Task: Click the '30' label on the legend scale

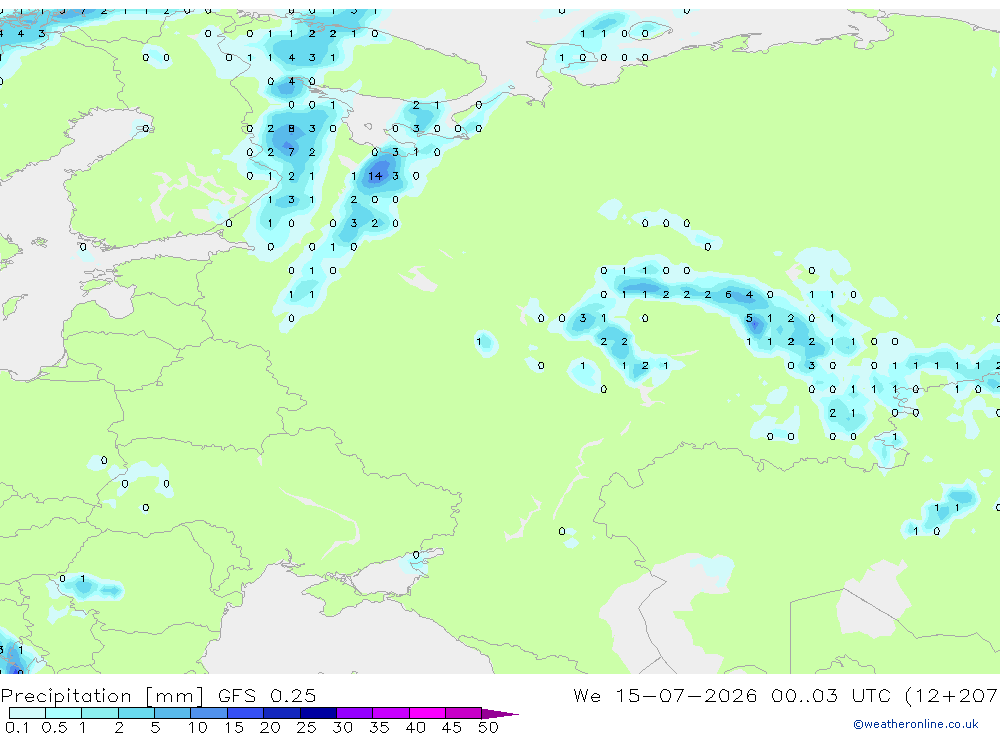Action: 342,727
